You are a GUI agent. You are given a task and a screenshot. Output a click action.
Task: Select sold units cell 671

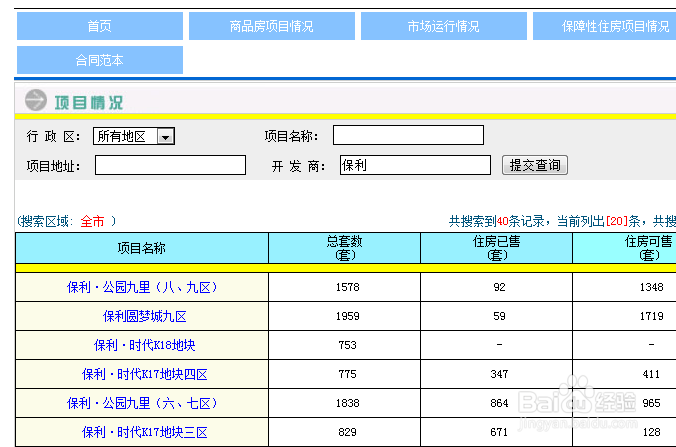coord(499,432)
